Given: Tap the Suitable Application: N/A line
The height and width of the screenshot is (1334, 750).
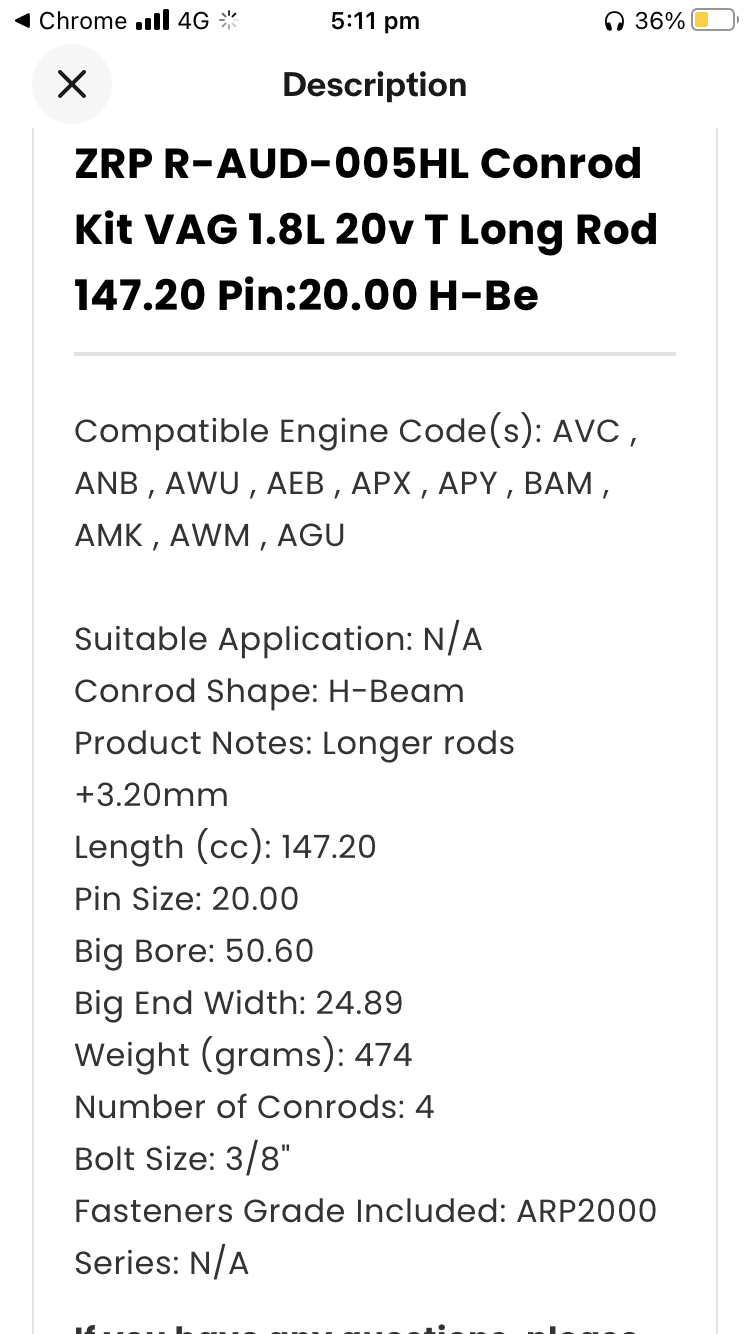Looking at the screenshot, I should [x=278, y=639].
